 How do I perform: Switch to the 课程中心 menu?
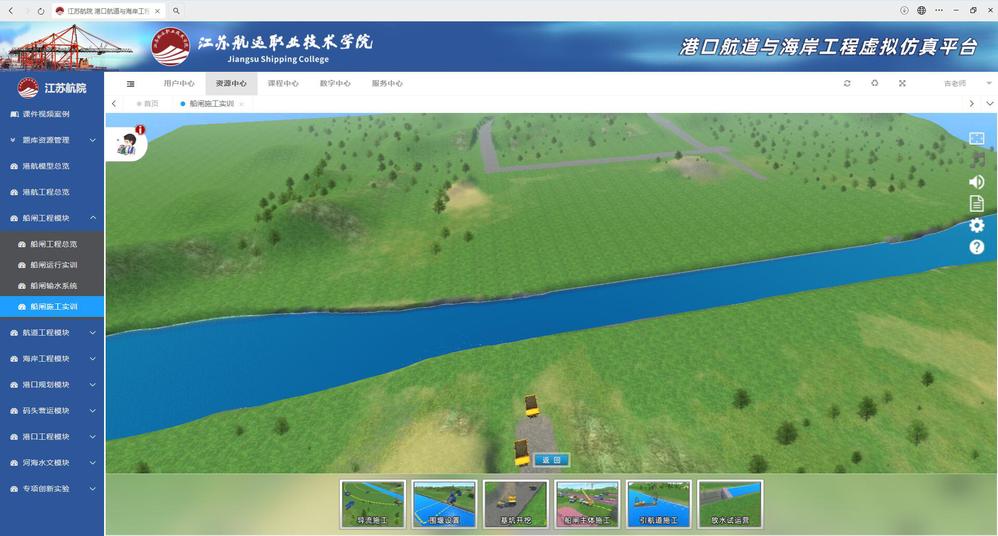[283, 84]
